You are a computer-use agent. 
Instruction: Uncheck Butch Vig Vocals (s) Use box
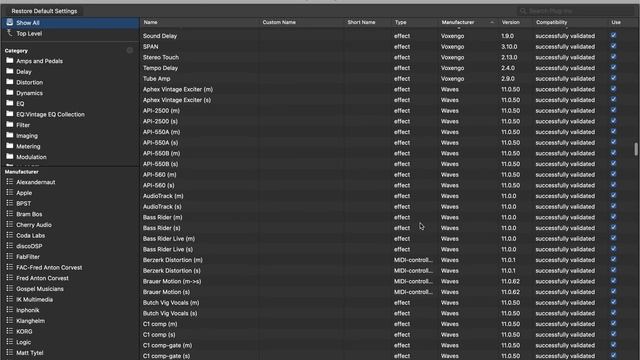pyautogui.click(x=613, y=313)
